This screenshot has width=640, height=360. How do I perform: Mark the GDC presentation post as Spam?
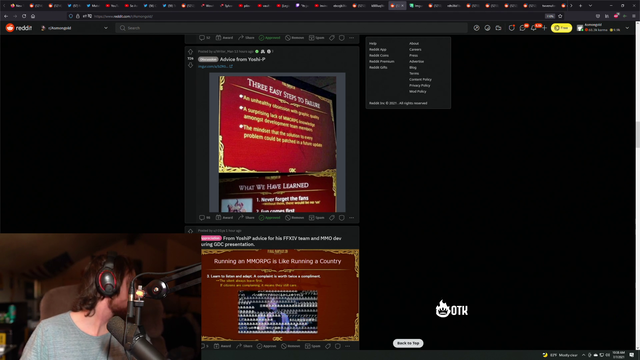pyautogui.click(x=313, y=346)
